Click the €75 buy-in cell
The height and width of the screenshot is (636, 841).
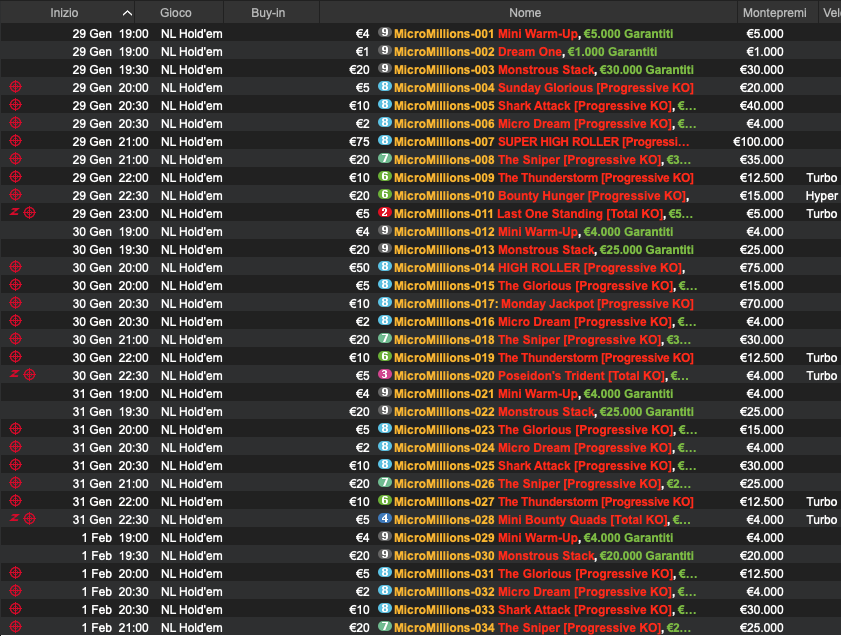[x=359, y=142]
